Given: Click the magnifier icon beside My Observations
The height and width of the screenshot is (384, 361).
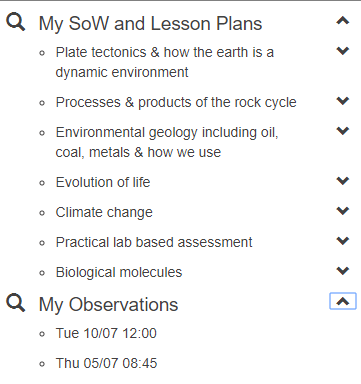Looking at the screenshot, I should pos(15,303).
